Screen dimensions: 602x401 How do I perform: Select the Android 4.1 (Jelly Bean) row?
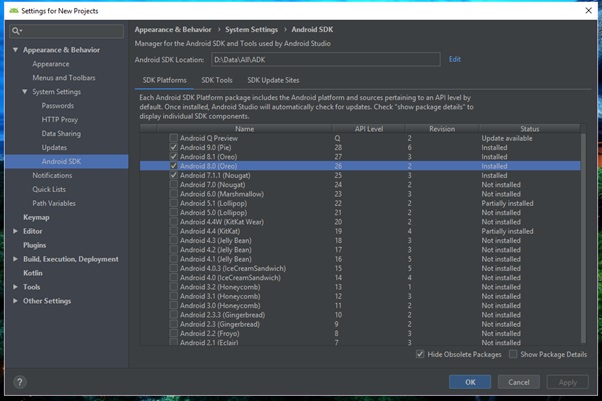tap(360, 259)
